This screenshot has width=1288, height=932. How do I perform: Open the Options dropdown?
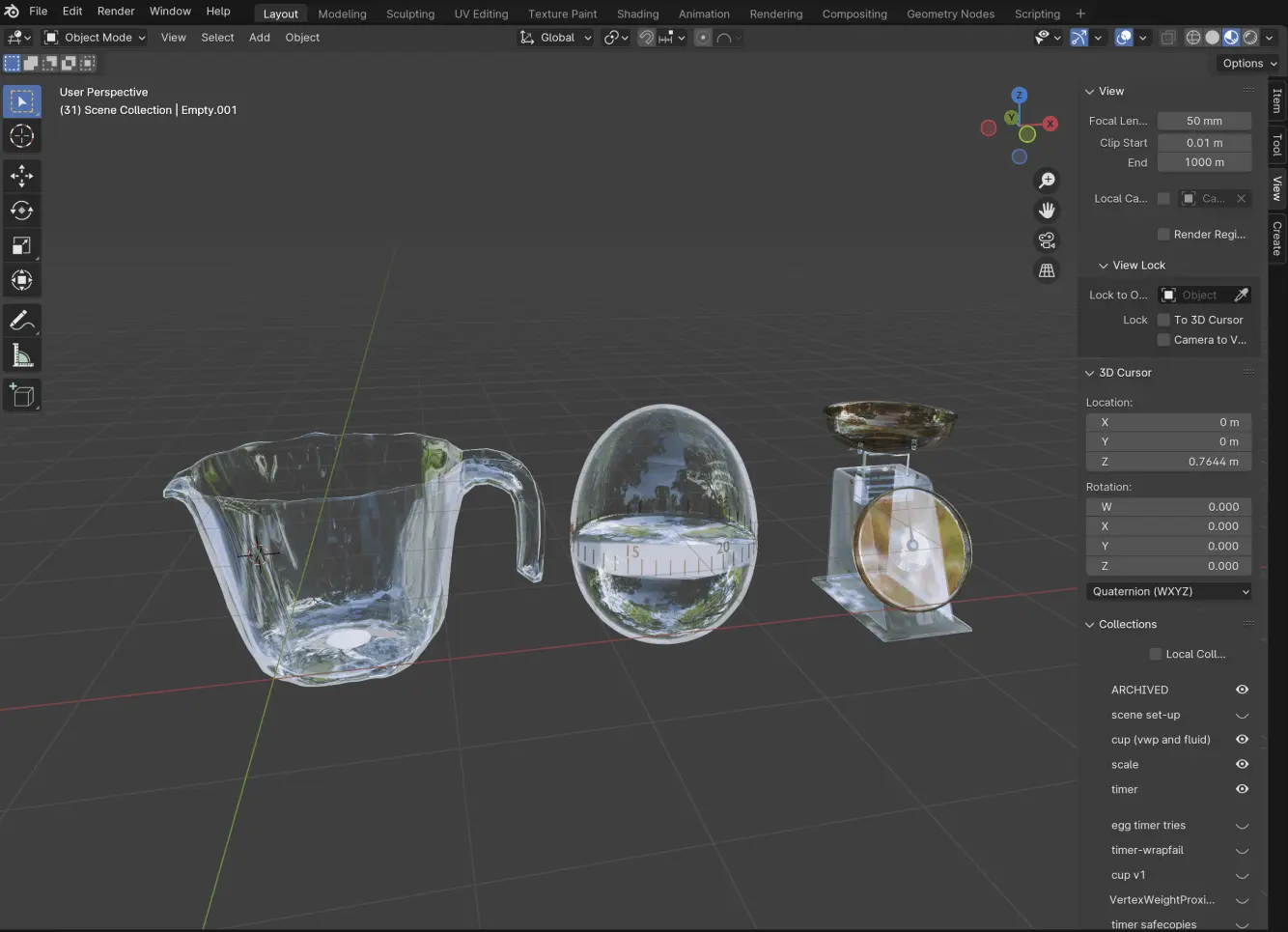click(1249, 63)
